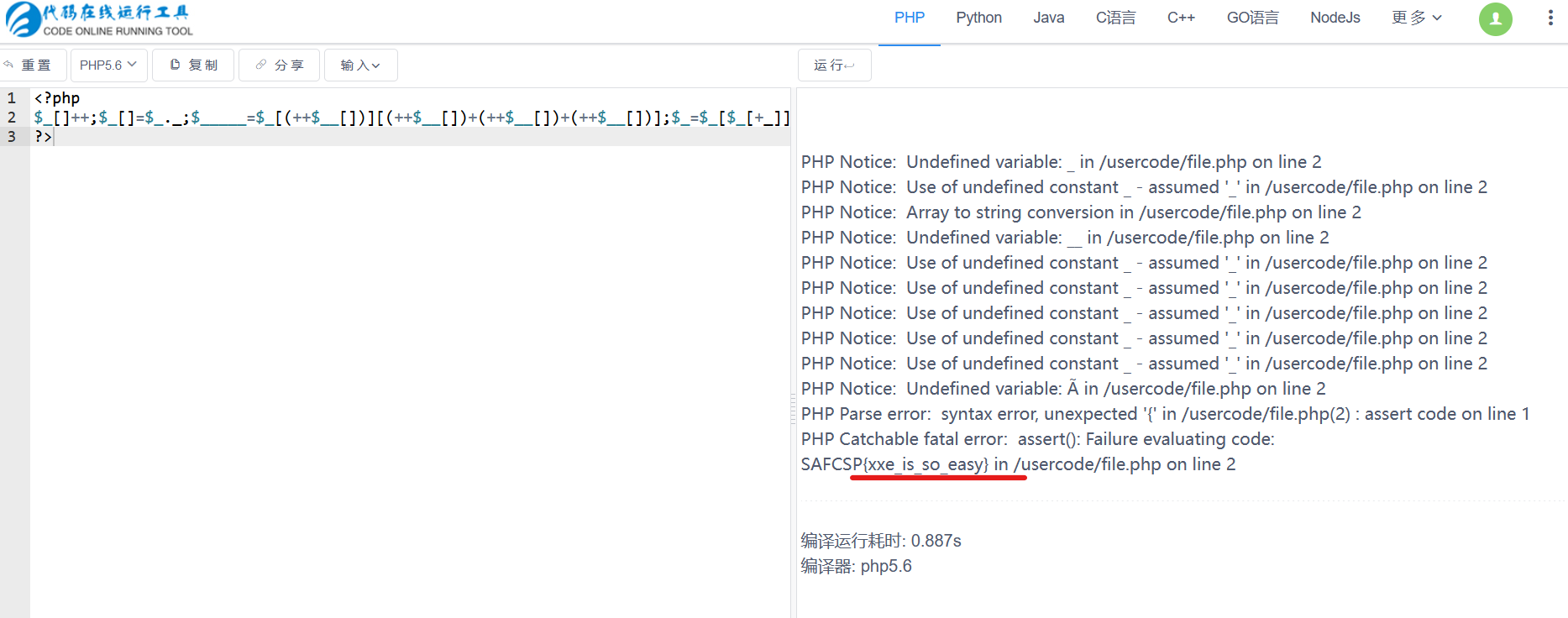Switch to the C++ language tab
The height and width of the screenshot is (618, 1568).
[1181, 18]
